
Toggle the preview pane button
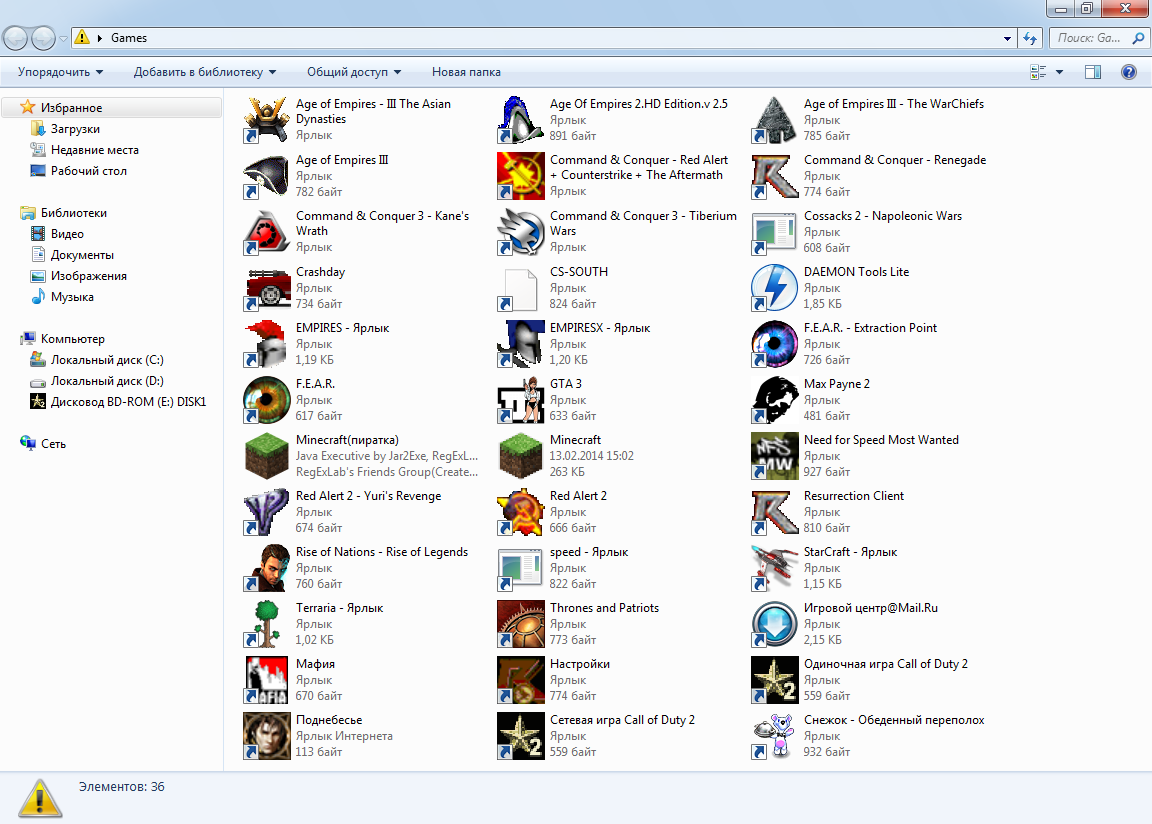click(1093, 72)
